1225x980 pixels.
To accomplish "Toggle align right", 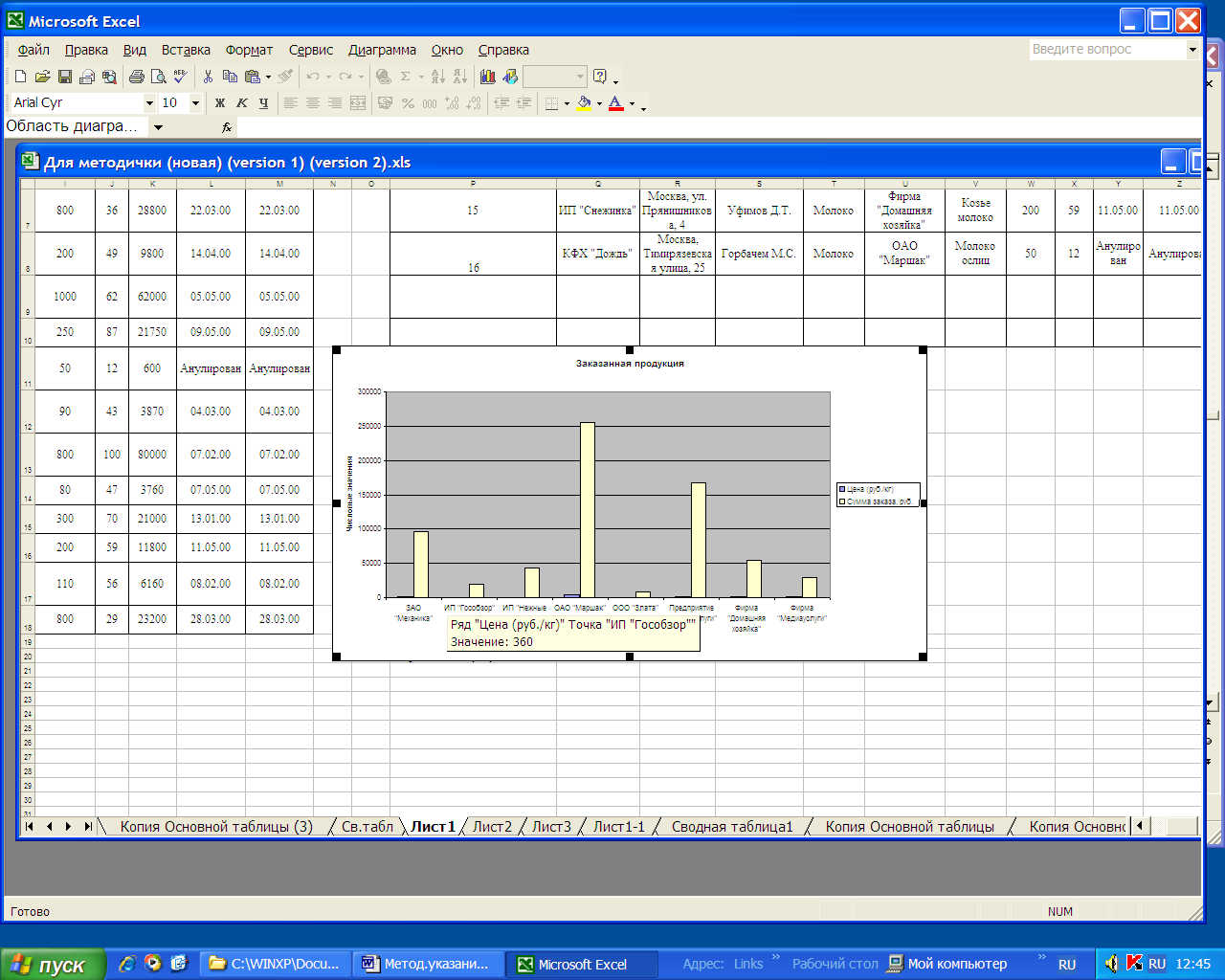I will pos(335,102).
